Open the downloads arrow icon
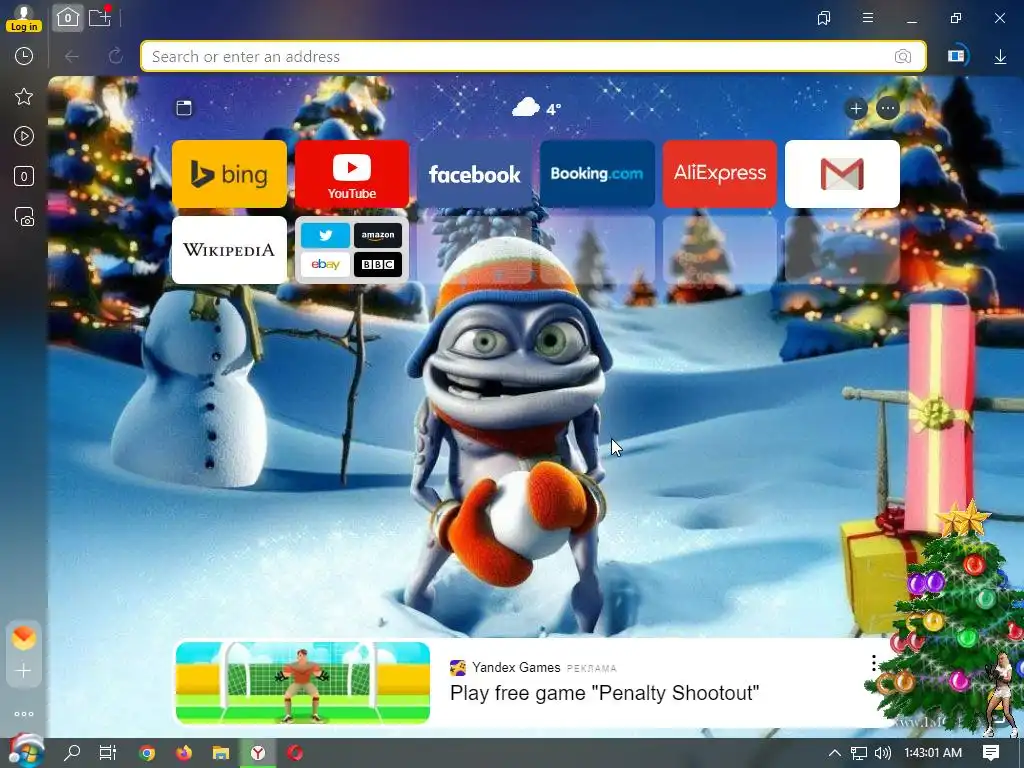 (x=1000, y=57)
